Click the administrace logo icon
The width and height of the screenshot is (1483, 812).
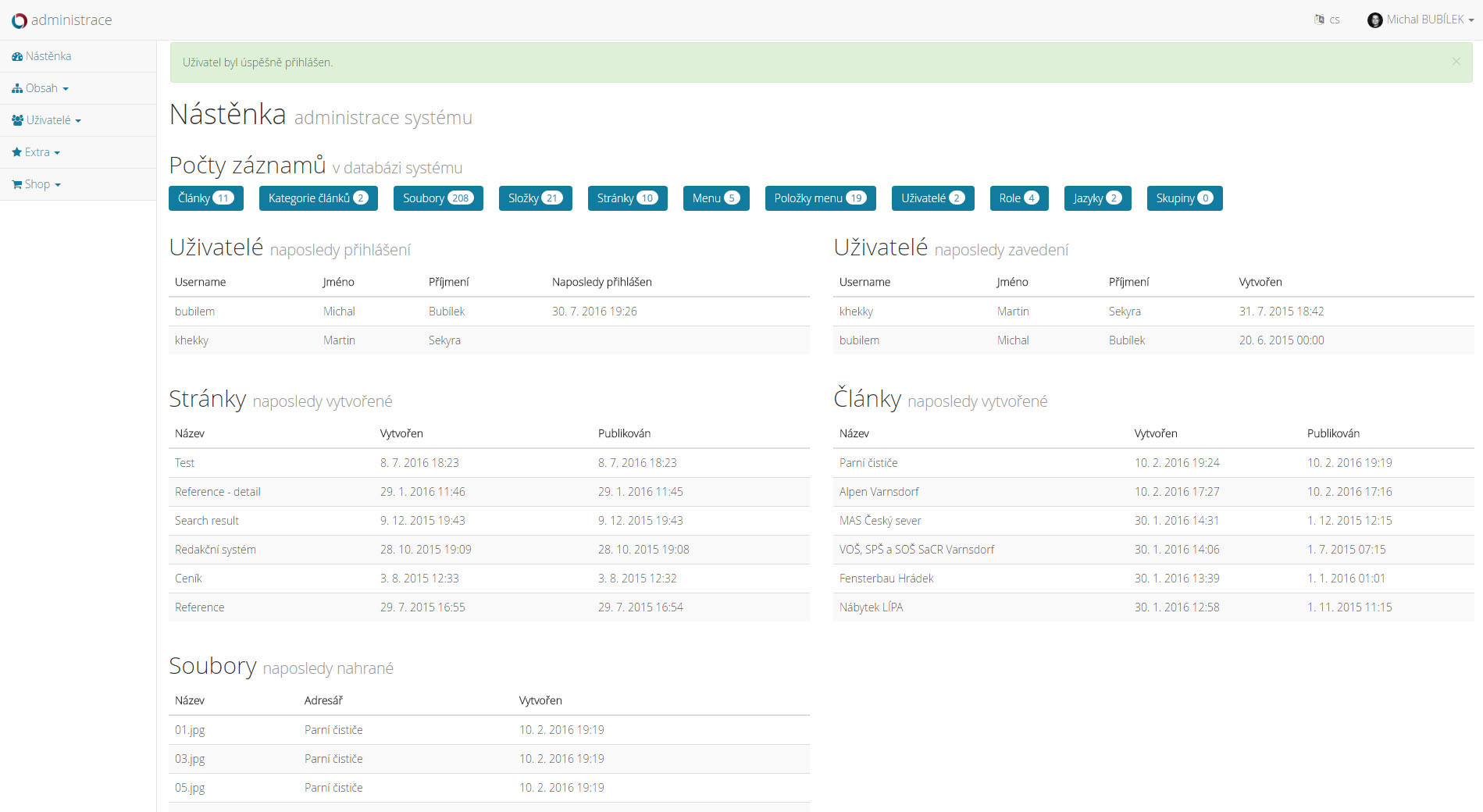[x=20, y=20]
